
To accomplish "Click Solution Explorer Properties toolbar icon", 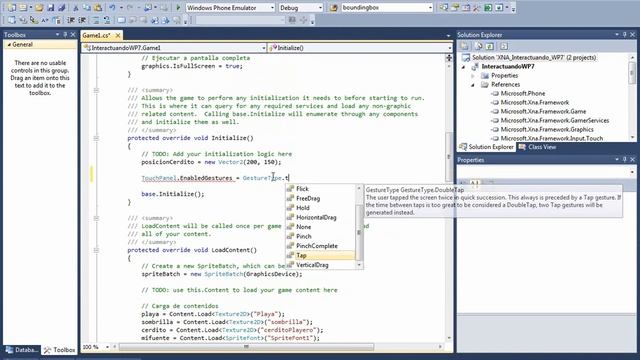I will (464, 46).
